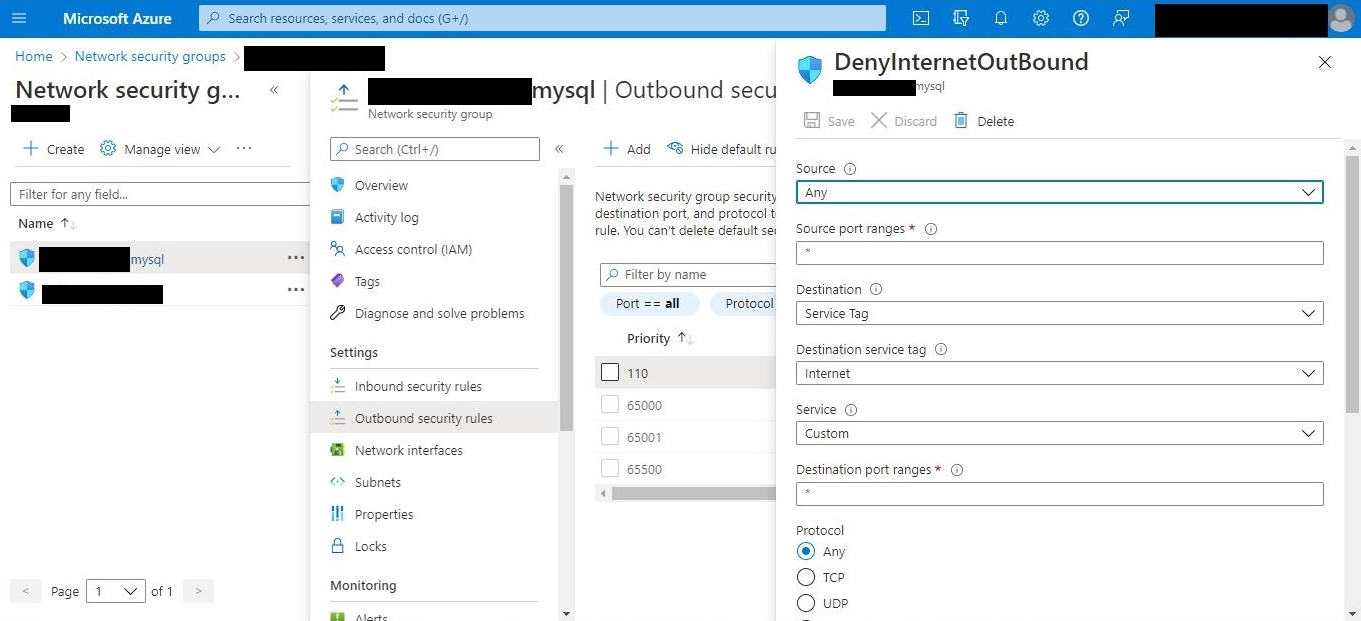Check the box for priority 65001 rule
Screen dimensions: 1361x621
[x=610, y=436]
